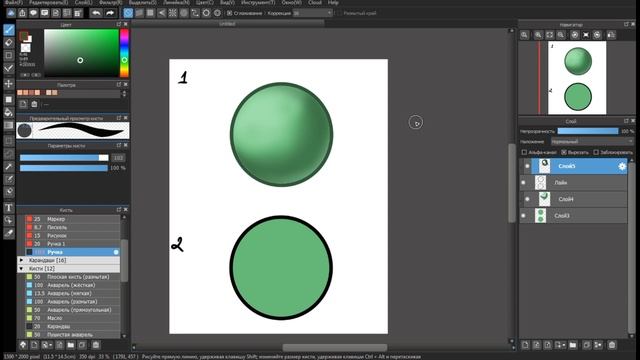Toggle the Альфа-канал checkbox
The width and height of the screenshot is (640, 360).
(x=524, y=152)
